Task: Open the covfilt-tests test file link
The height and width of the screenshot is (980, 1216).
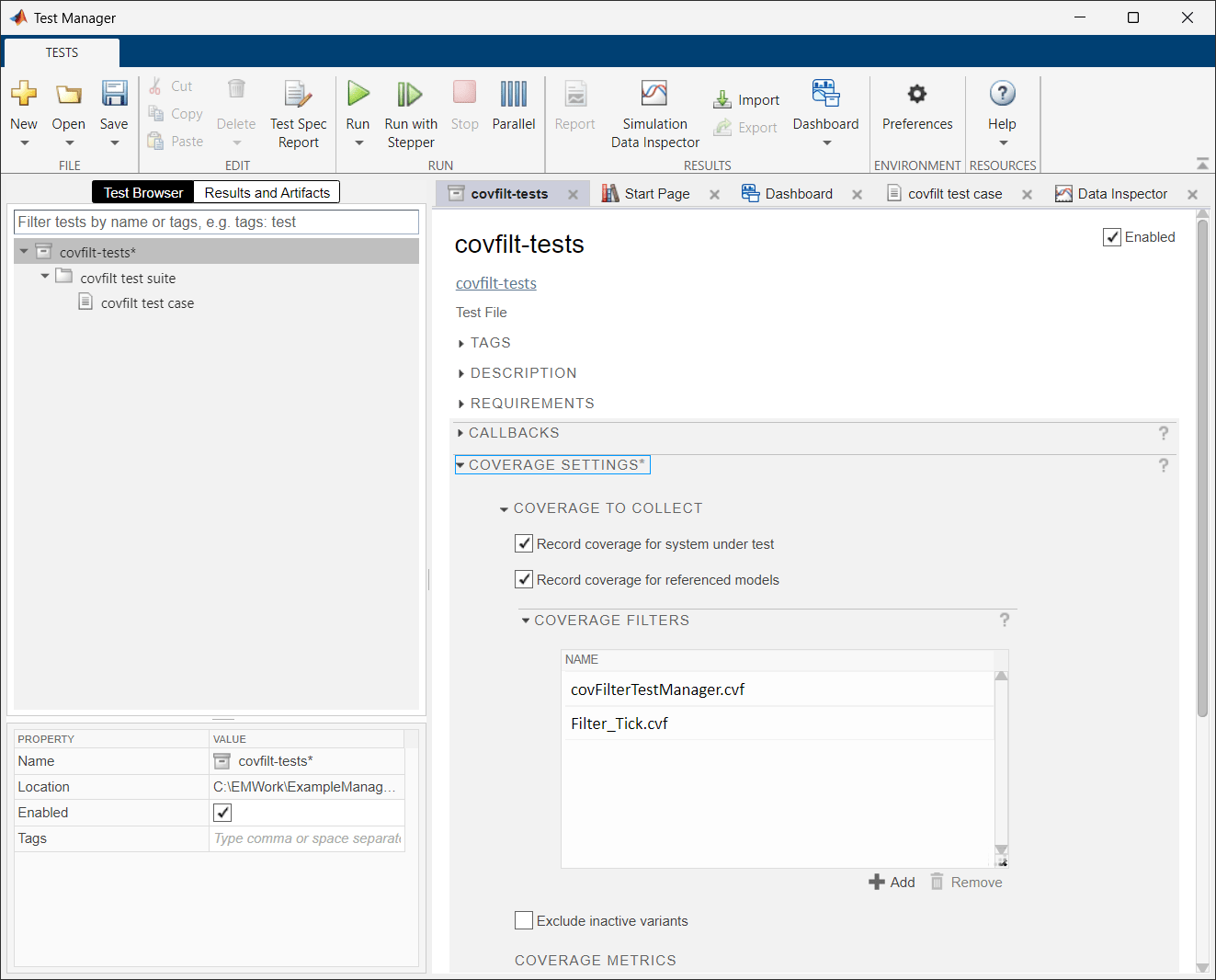Action: point(495,283)
